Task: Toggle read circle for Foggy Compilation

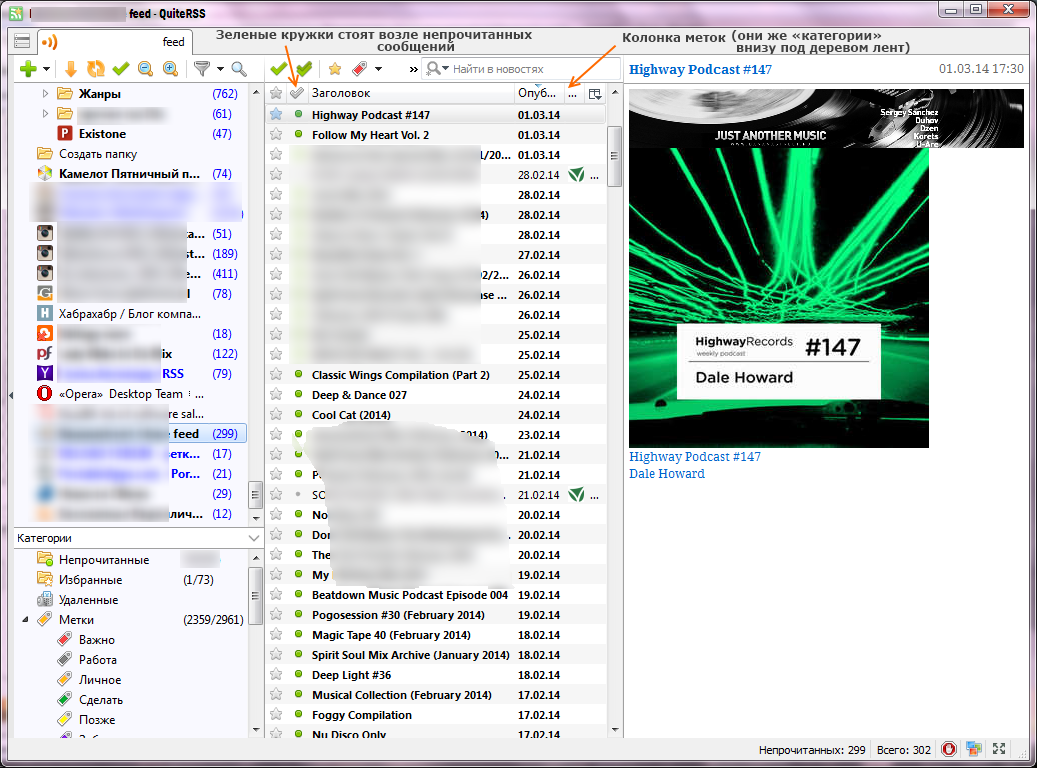Action: pos(298,714)
